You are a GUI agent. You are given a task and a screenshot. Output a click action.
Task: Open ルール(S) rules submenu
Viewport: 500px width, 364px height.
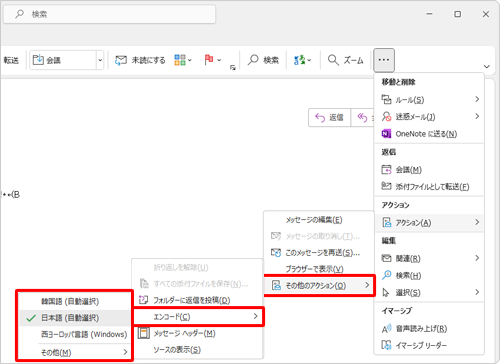click(x=429, y=100)
